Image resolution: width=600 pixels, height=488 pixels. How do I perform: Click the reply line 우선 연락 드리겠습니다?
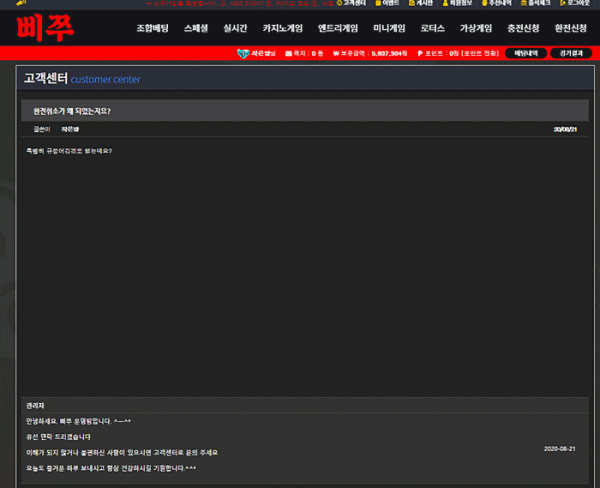pos(58,437)
